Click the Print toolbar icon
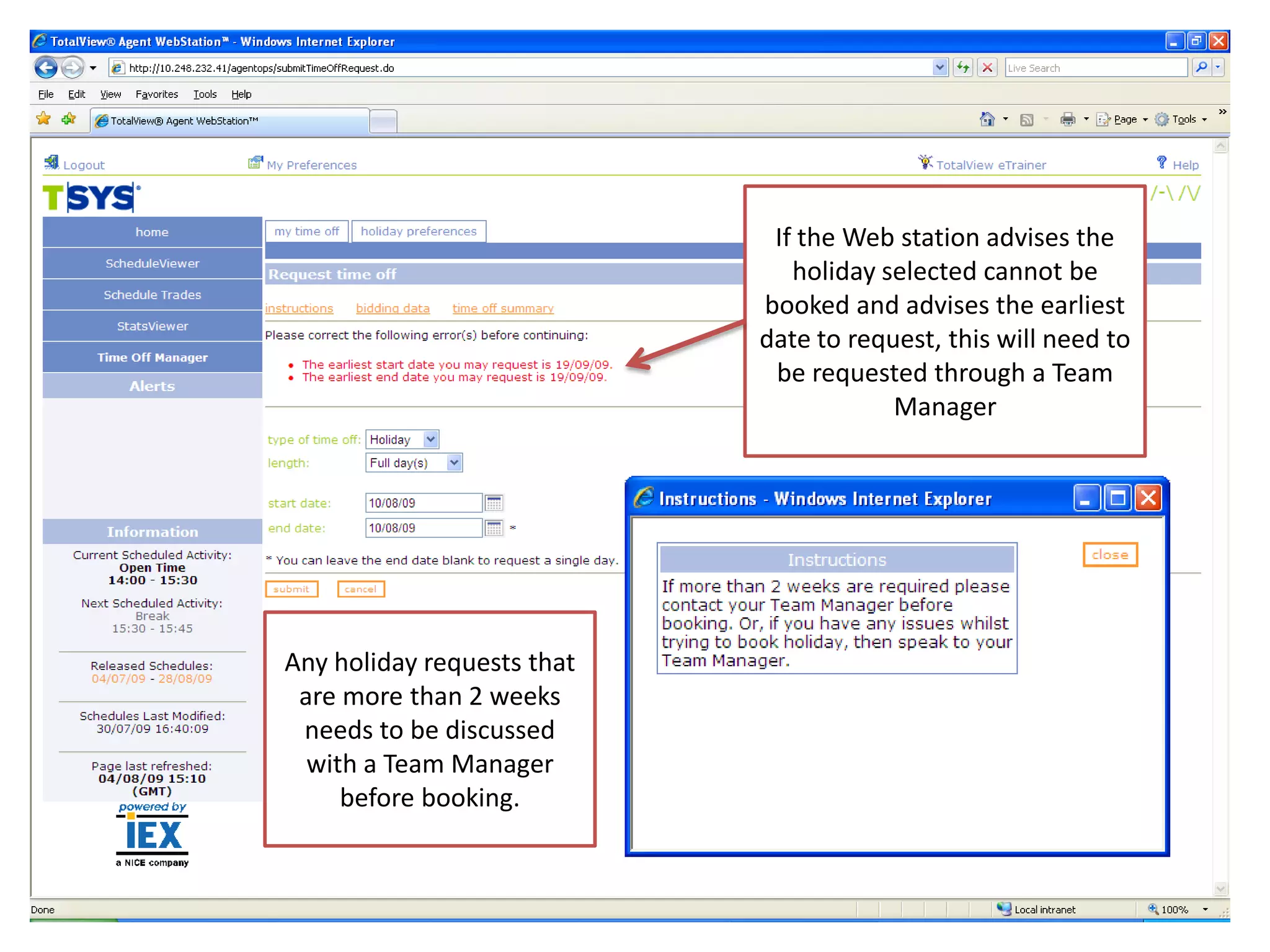The image size is (1270, 952). (1067, 119)
